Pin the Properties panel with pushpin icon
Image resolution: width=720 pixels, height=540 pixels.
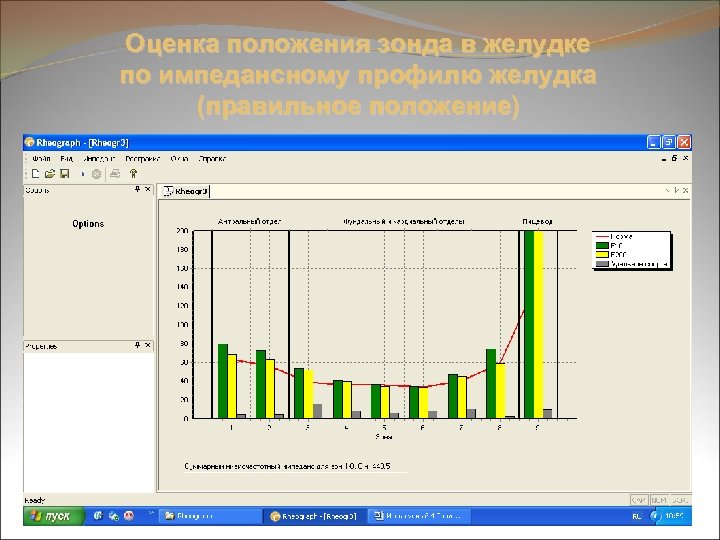[x=137, y=345]
